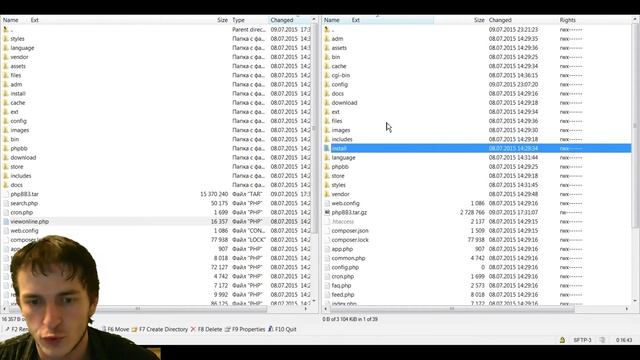640x360 pixels.
Task: Select search.php in left panel
Action: [x=24, y=203]
